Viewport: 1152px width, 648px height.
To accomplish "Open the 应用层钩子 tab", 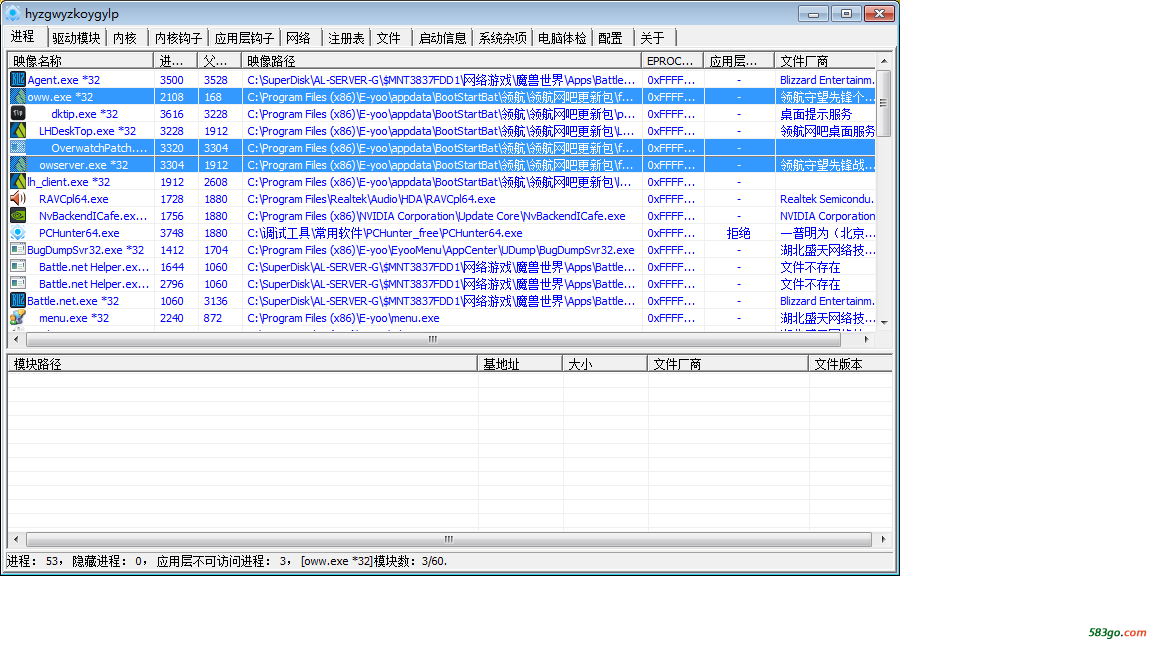I will pos(244,38).
